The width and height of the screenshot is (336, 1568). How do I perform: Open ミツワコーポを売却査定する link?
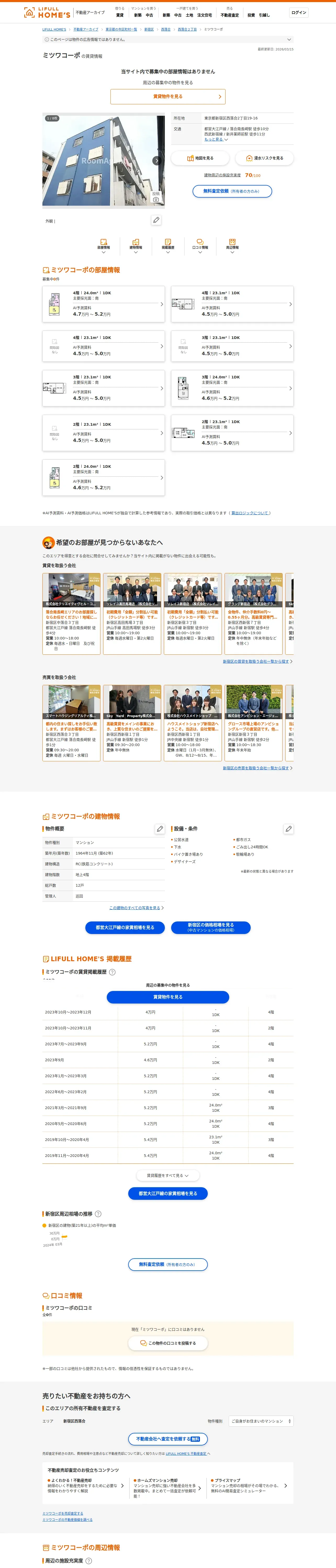pos(63,1513)
